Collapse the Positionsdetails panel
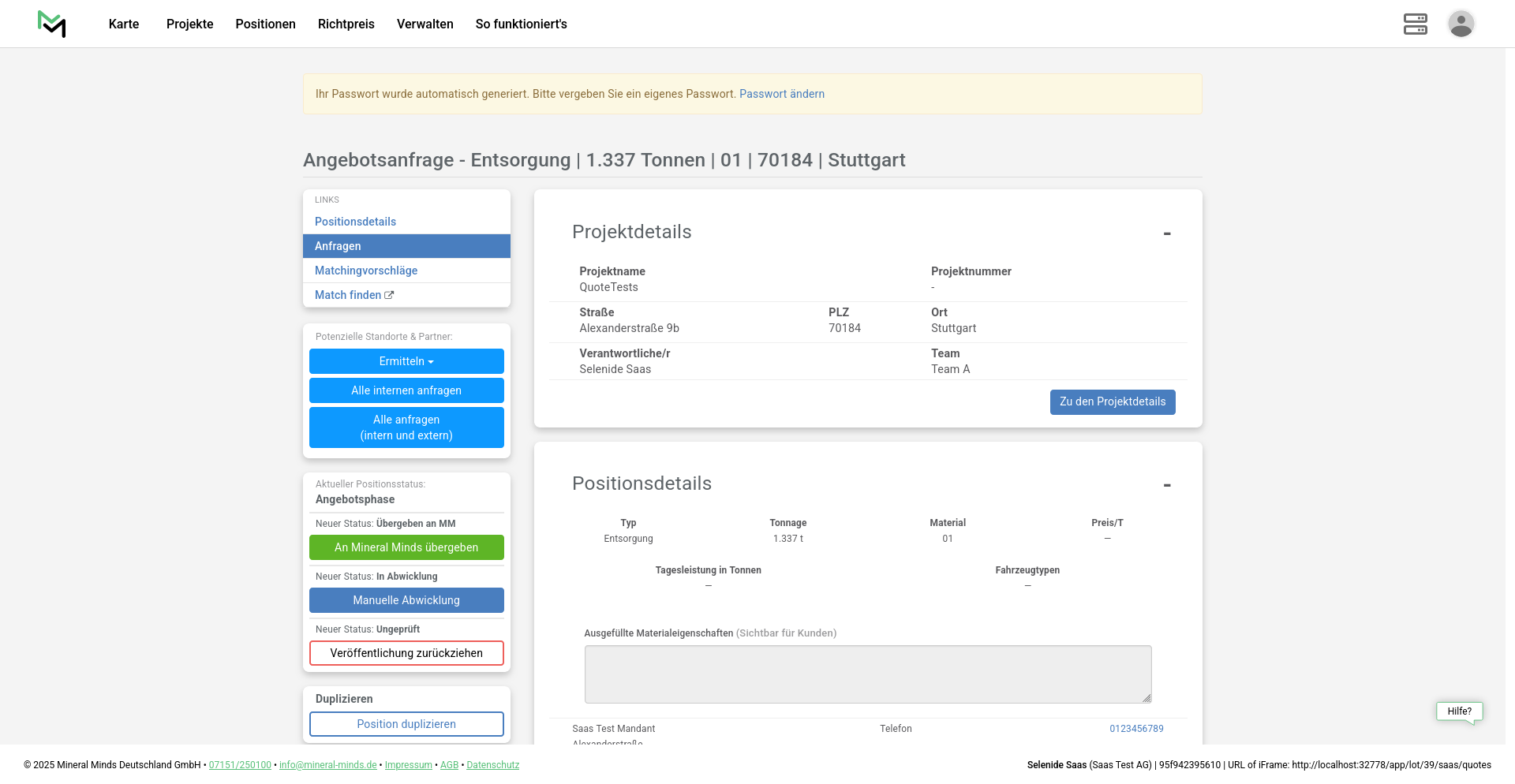Viewport: 1515px width, 784px height. coord(1166,485)
